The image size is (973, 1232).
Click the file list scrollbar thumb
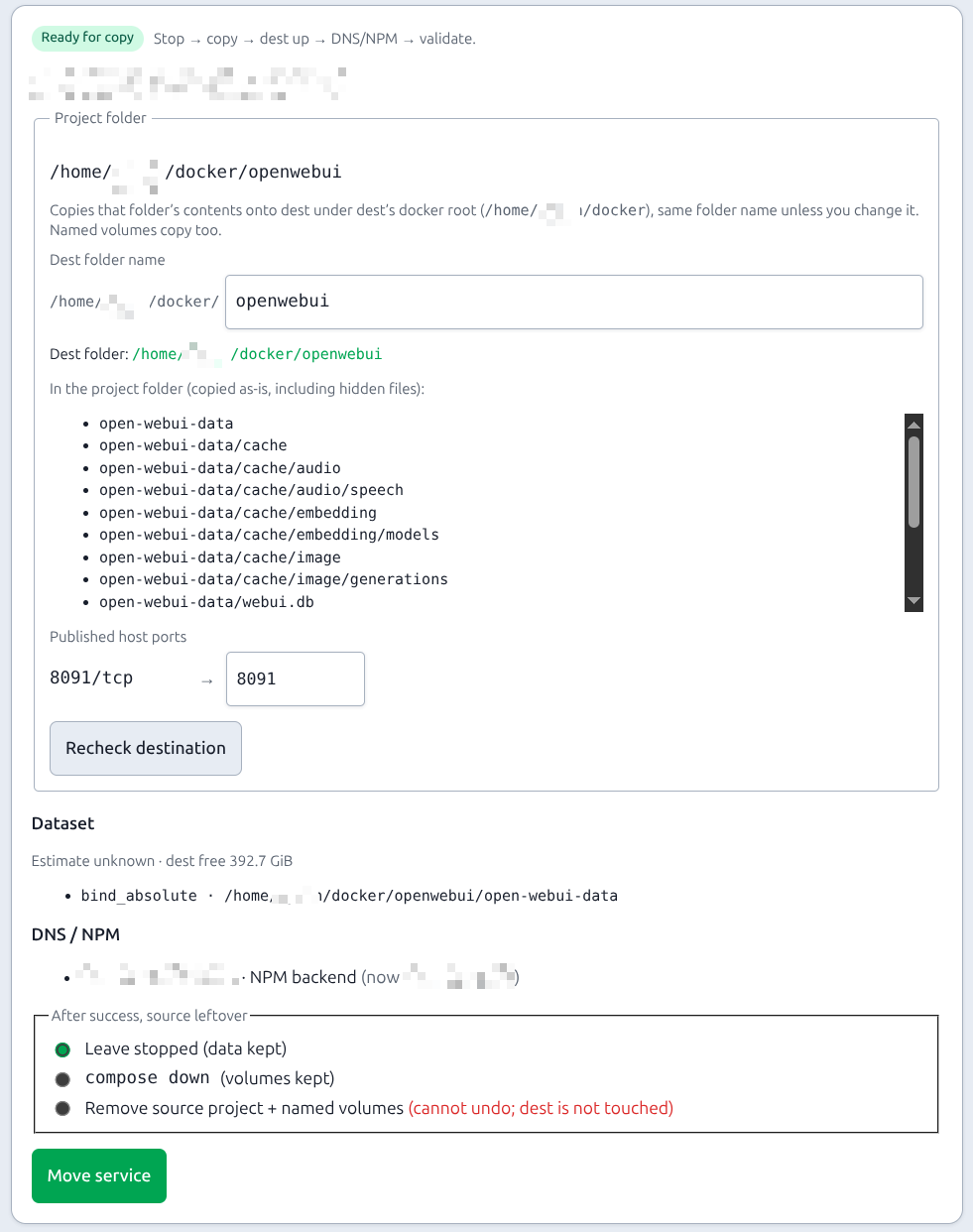tap(913, 482)
